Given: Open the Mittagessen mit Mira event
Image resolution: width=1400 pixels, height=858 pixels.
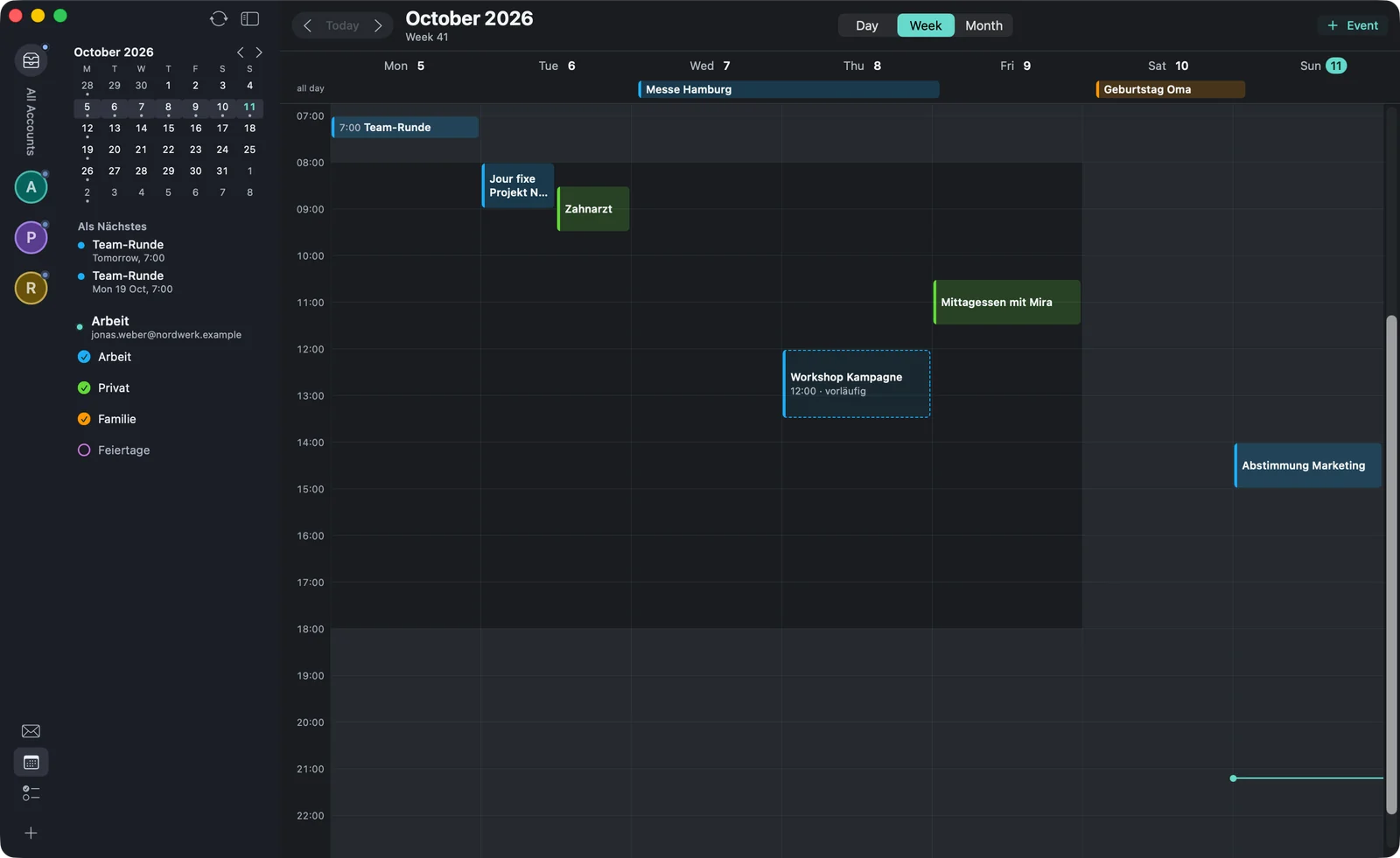Looking at the screenshot, I should pyautogui.click(x=1007, y=303).
